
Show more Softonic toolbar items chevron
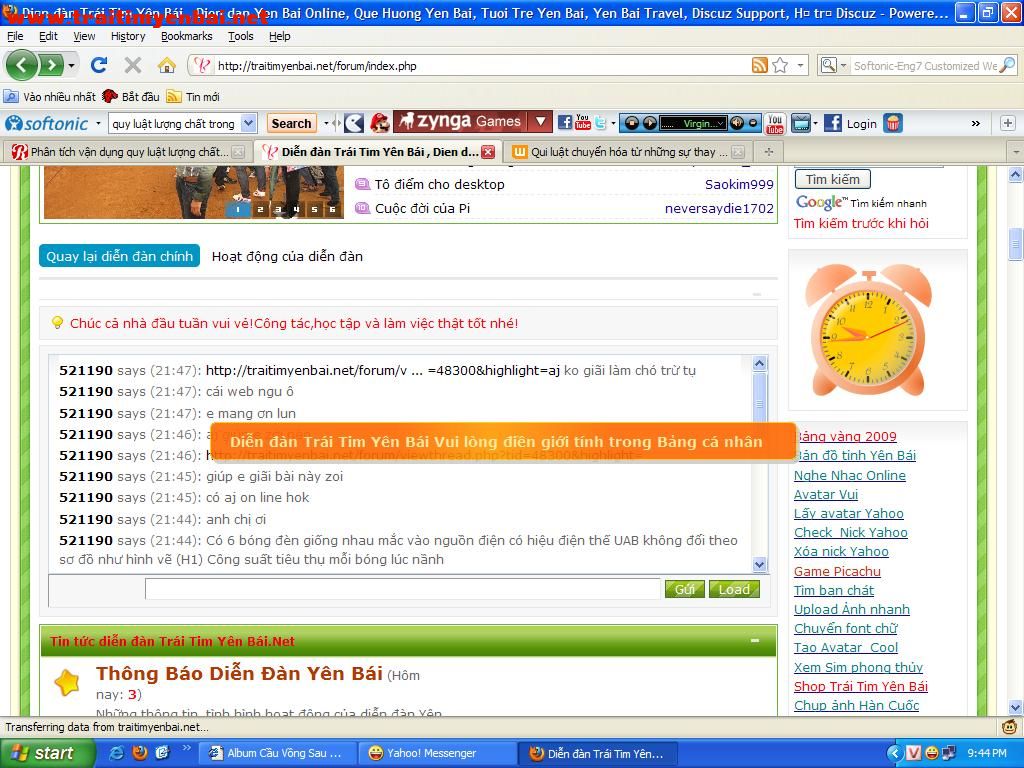(x=976, y=123)
